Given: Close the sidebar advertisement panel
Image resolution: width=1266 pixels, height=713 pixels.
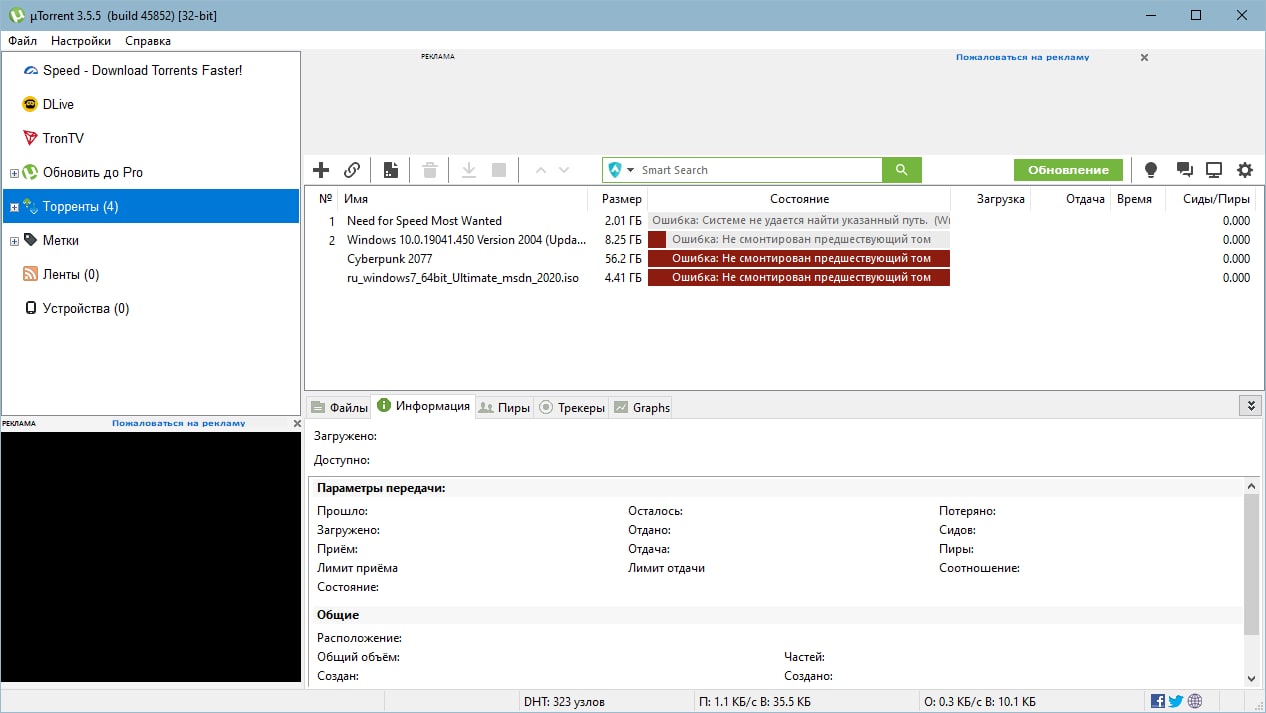Looking at the screenshot, I should coord(296,424).
